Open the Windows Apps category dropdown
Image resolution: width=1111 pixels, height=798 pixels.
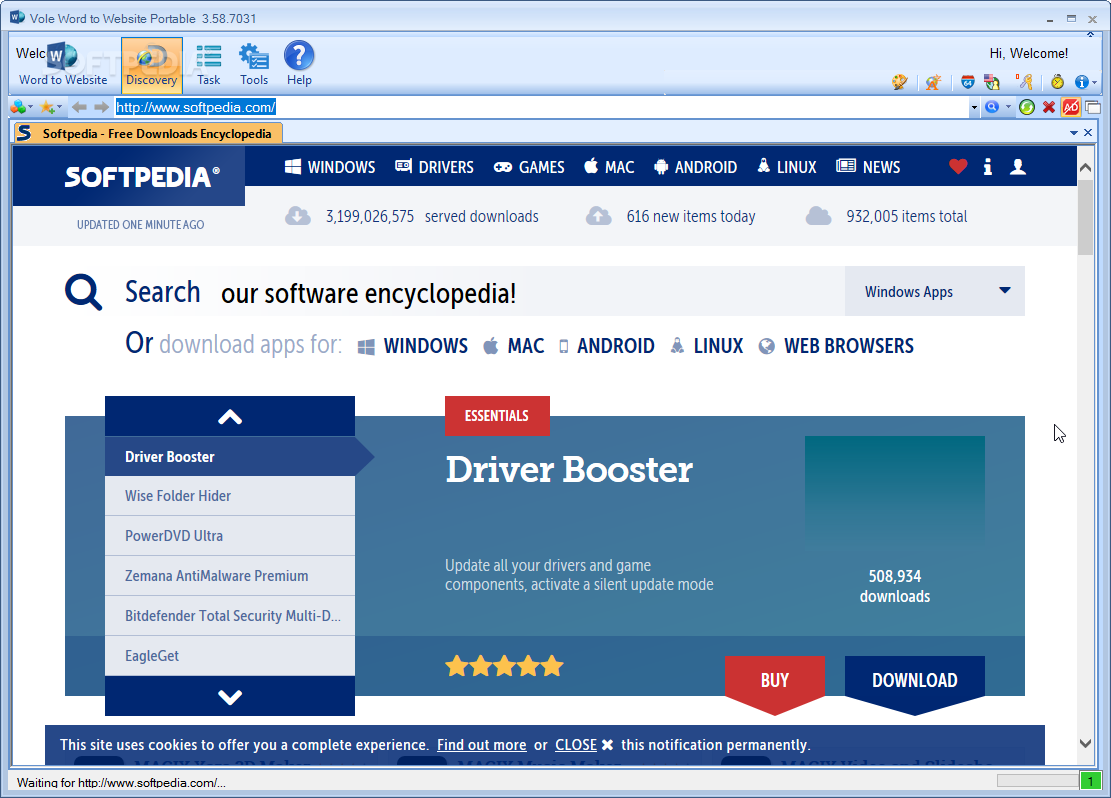935,291
